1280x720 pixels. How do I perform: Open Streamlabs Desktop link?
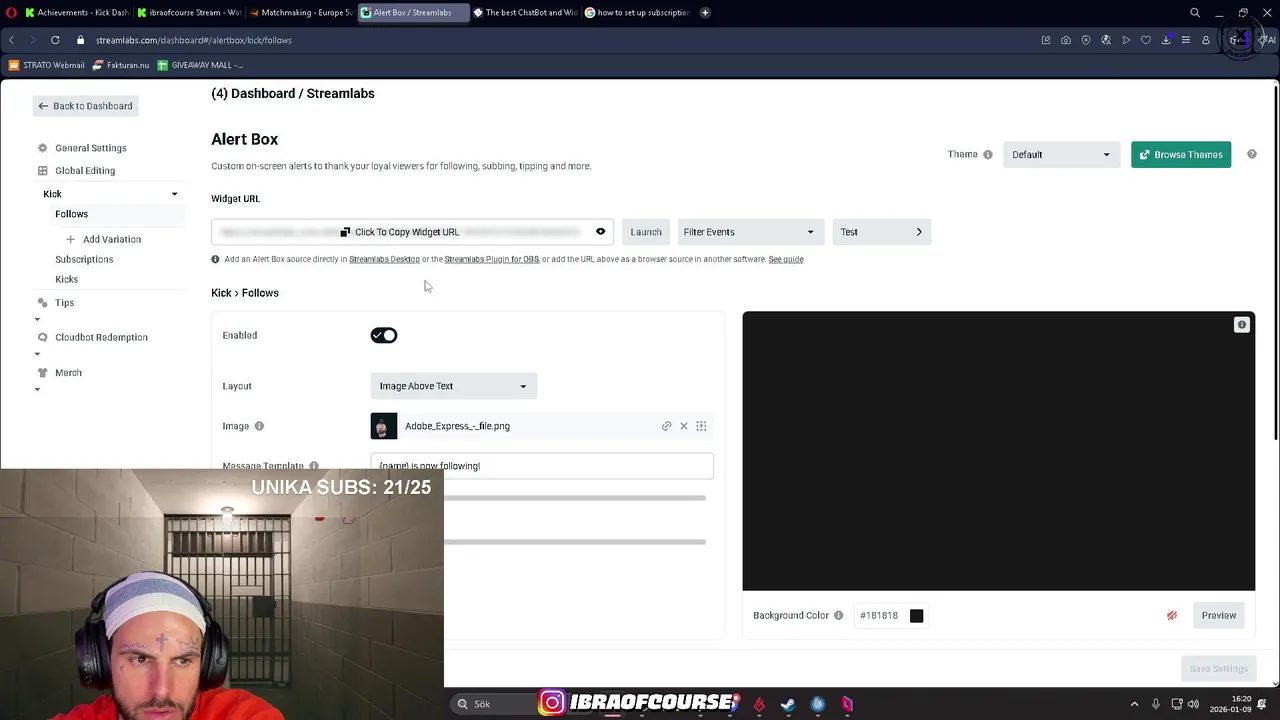(384, 259)
